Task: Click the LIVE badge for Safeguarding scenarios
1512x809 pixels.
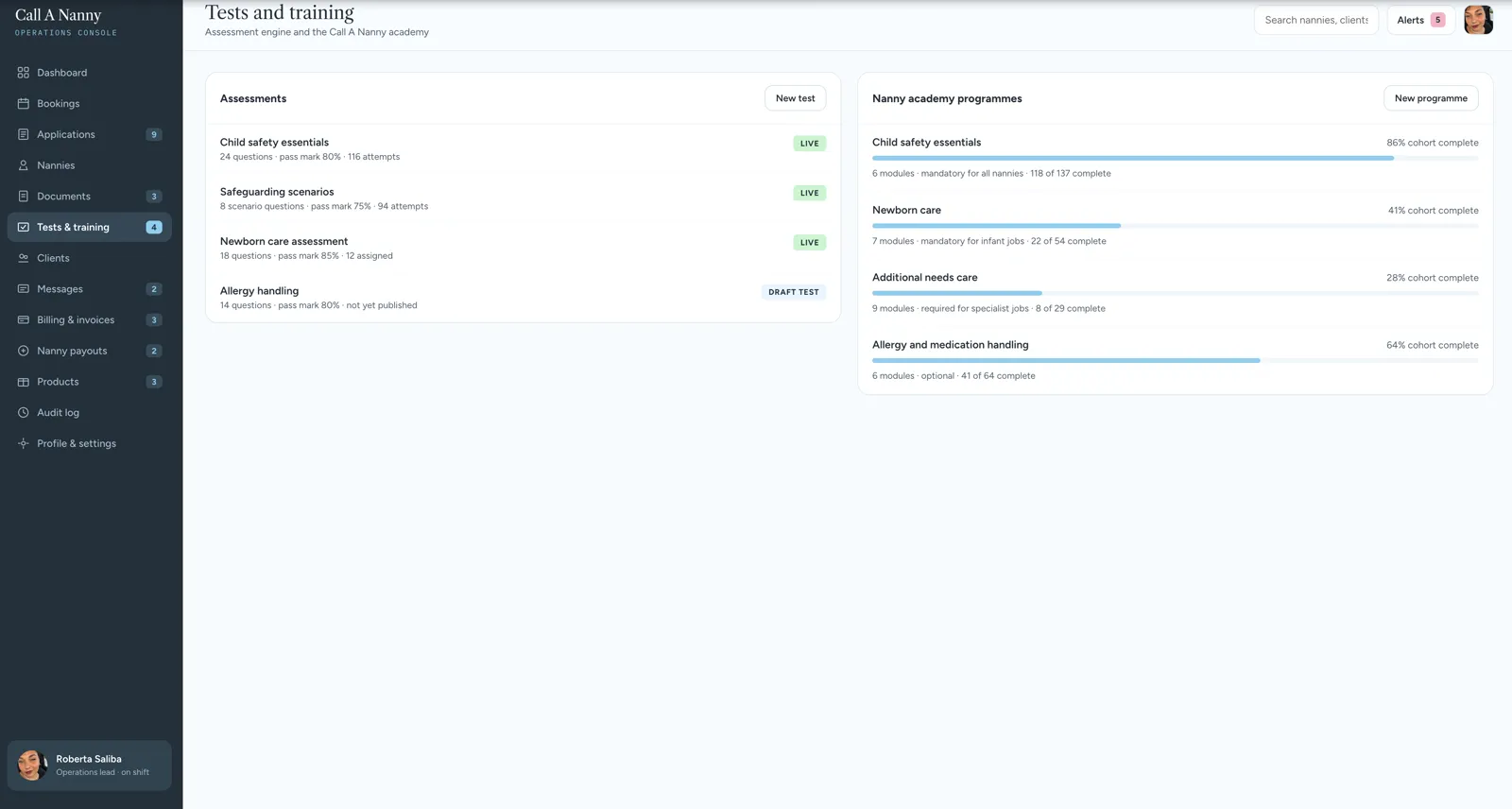Action: [x=810, y=193]
